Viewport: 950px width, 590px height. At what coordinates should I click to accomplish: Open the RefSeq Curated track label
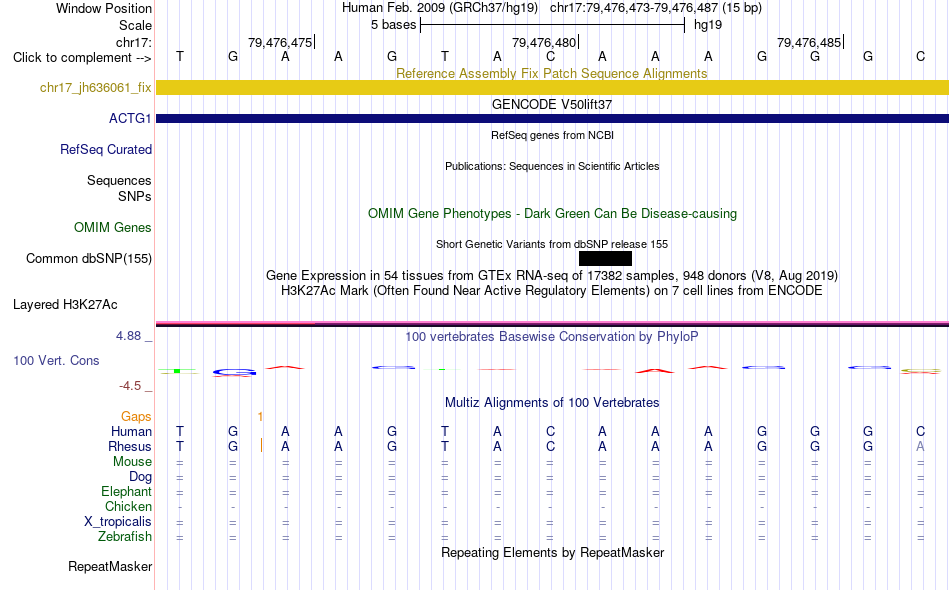tap(105, 149)
